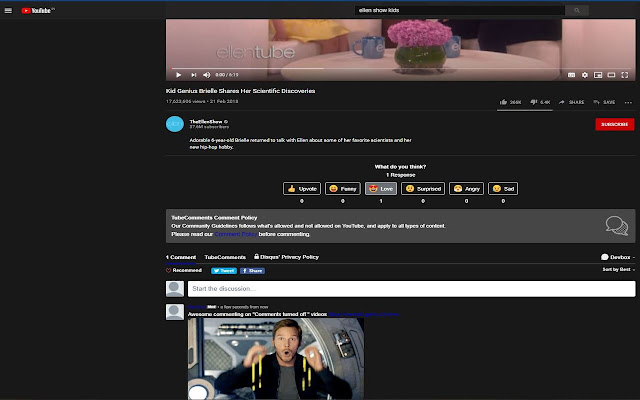
Task: Click the search magnifier button
Action: coord(577,10)
